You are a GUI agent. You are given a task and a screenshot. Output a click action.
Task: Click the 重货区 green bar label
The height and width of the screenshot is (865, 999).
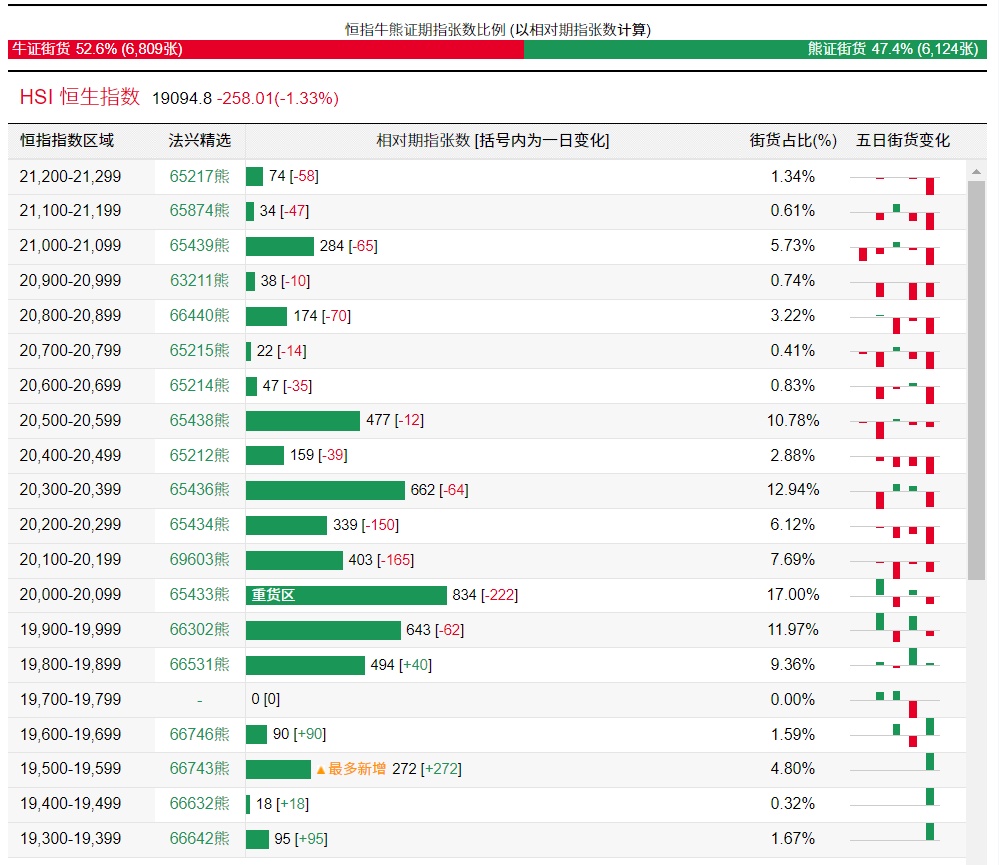[x=273, y=595]
